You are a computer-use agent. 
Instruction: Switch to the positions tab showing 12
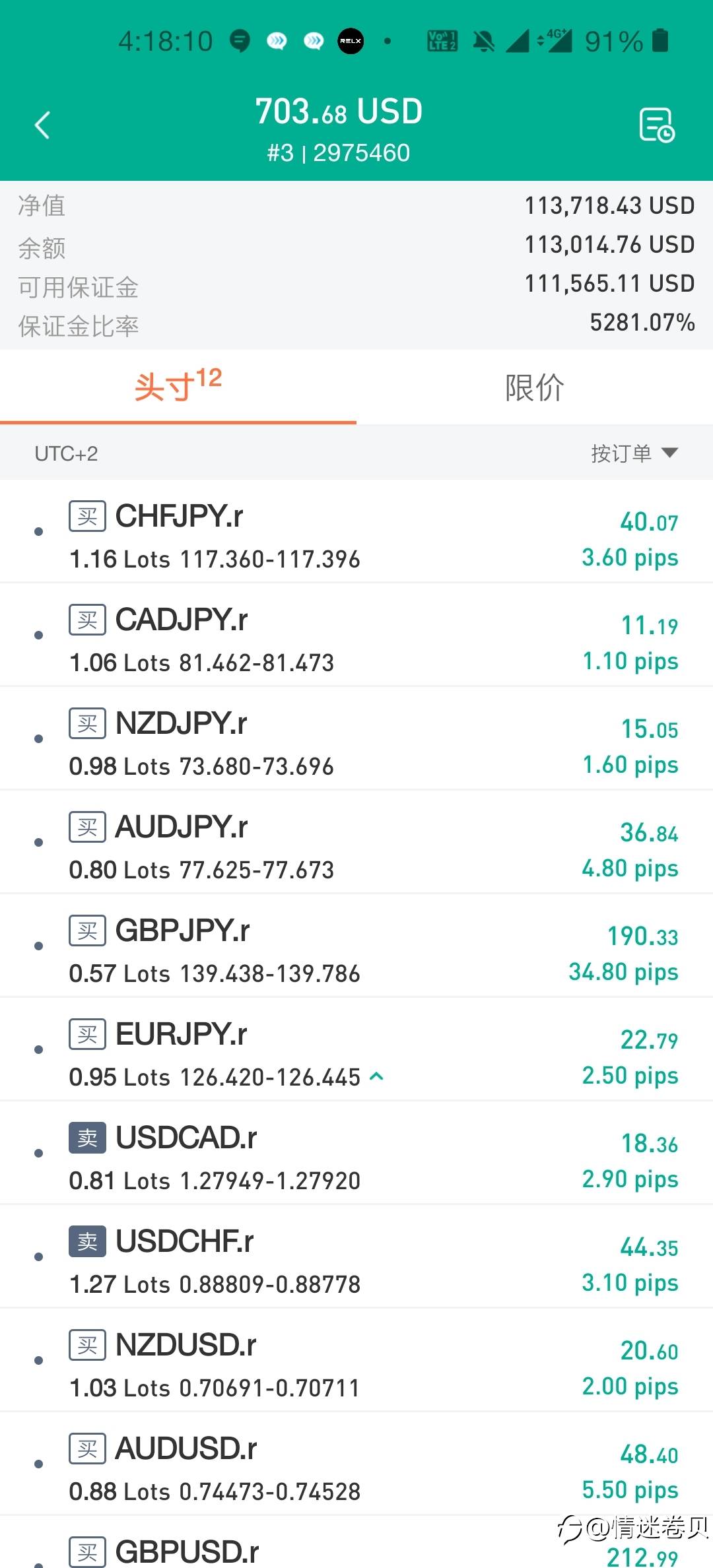[178, 386]
